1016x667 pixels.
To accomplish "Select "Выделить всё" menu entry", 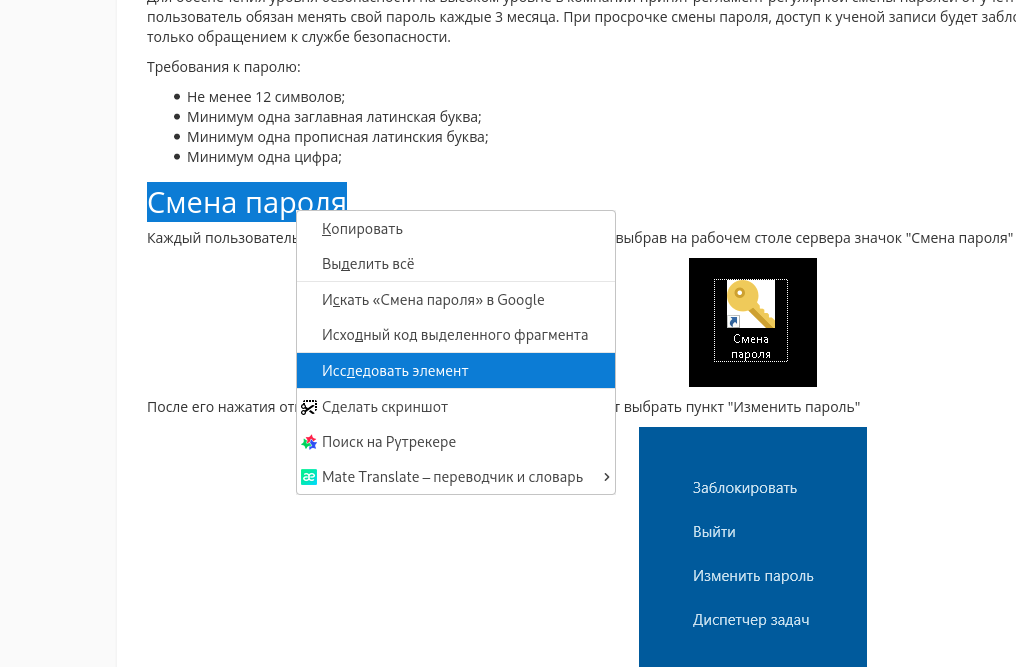I will [x=456, y=264].
